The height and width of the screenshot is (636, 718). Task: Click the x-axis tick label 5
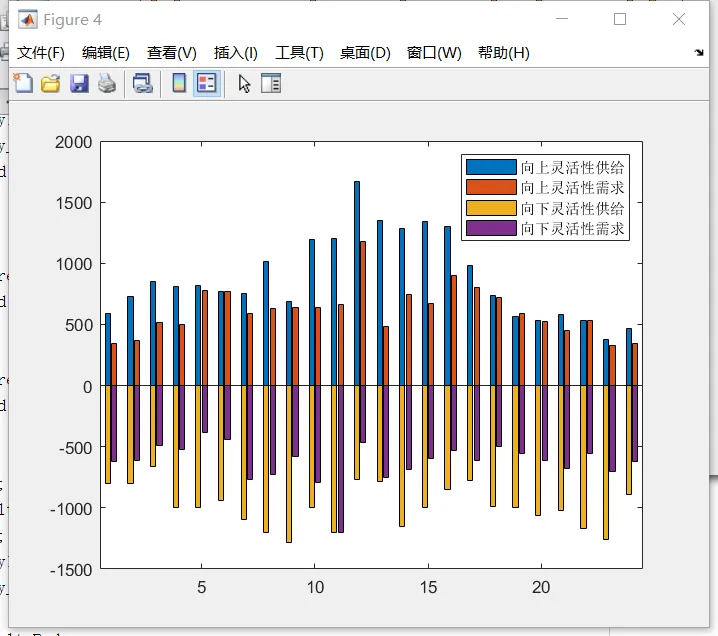[x=201, y=587]
